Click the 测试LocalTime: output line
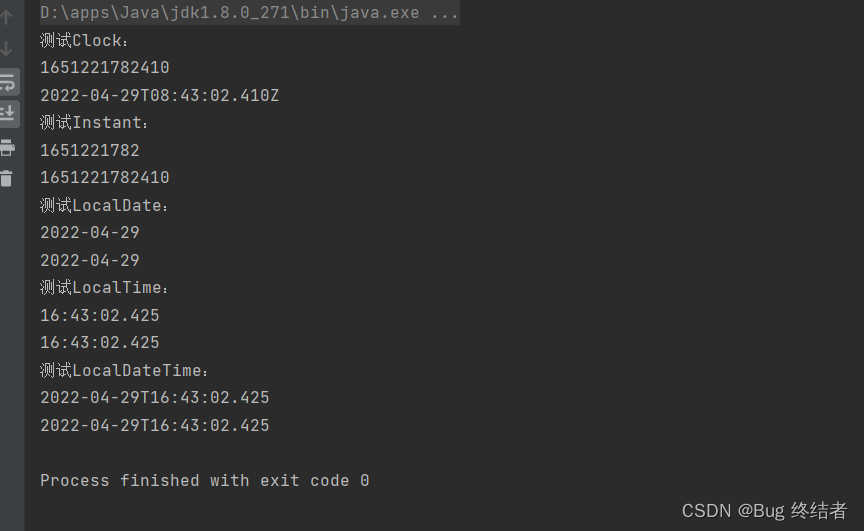Viewport: 864px width, 531px height. (105, 288)
